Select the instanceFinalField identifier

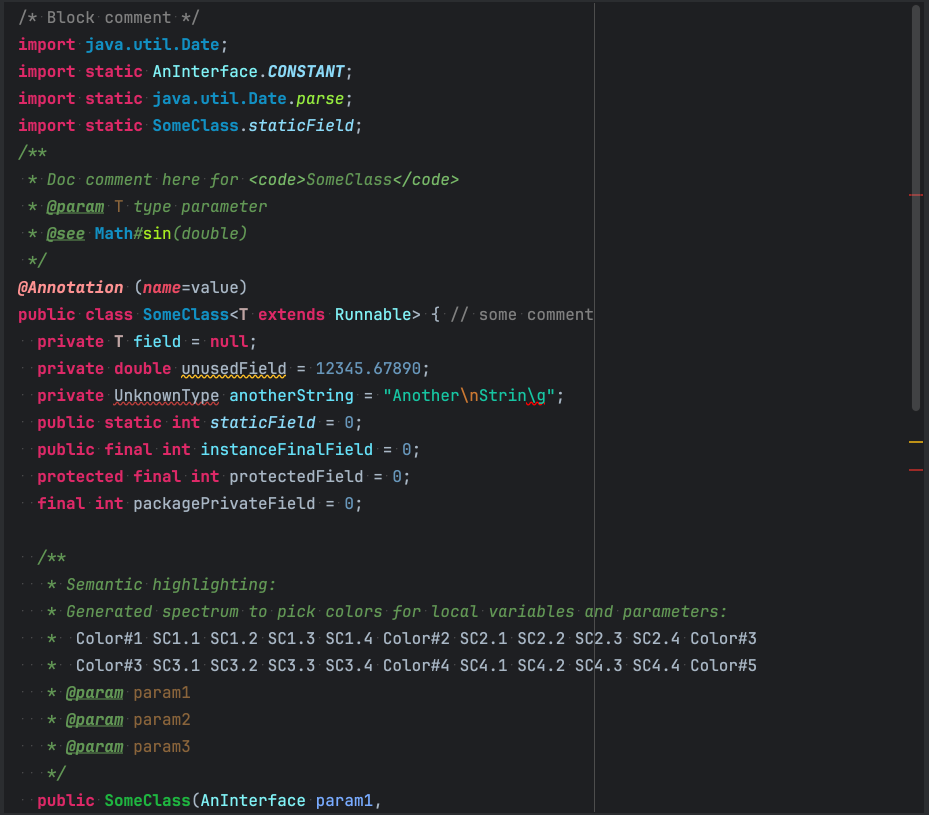[286, 450]
